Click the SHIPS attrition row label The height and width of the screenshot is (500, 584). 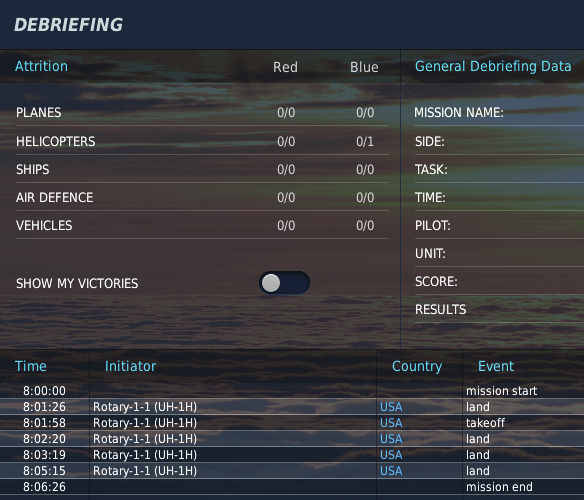pyautogui.click(x=32, y=170)
